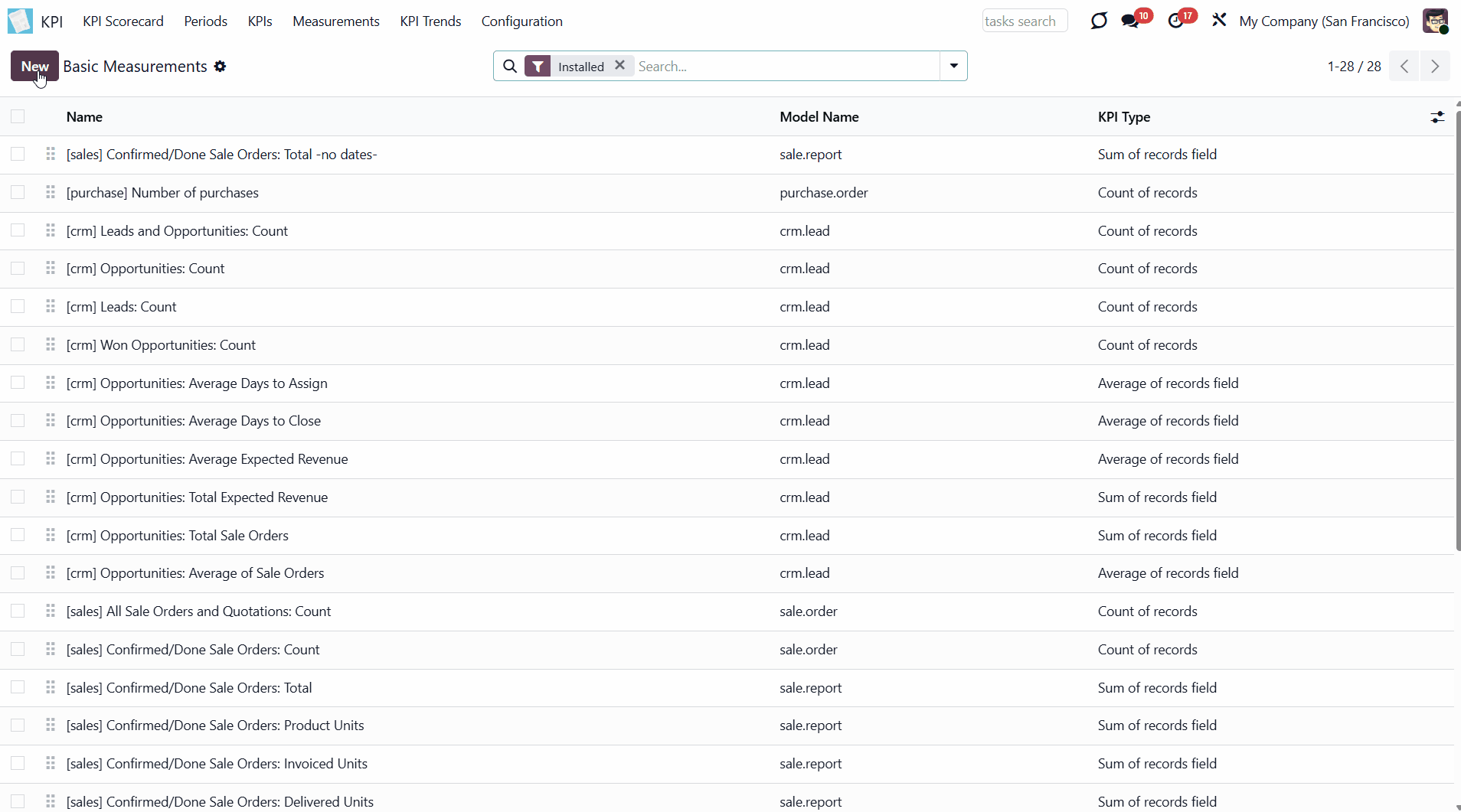This screenshot has width=1461, height=812.
Task: Click the New button
Action: tap(34, 66)
